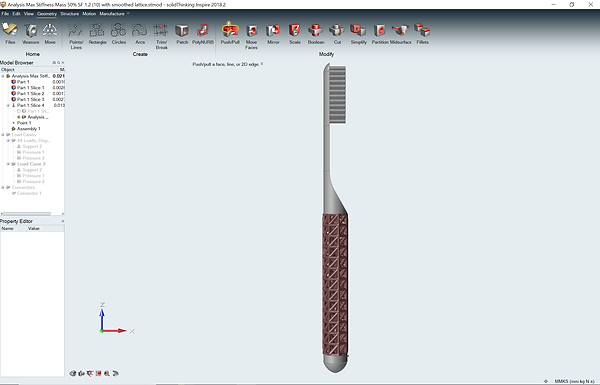600x385 pixels.
Task: Select the Midsurface tool
Action: pos(401,34)
